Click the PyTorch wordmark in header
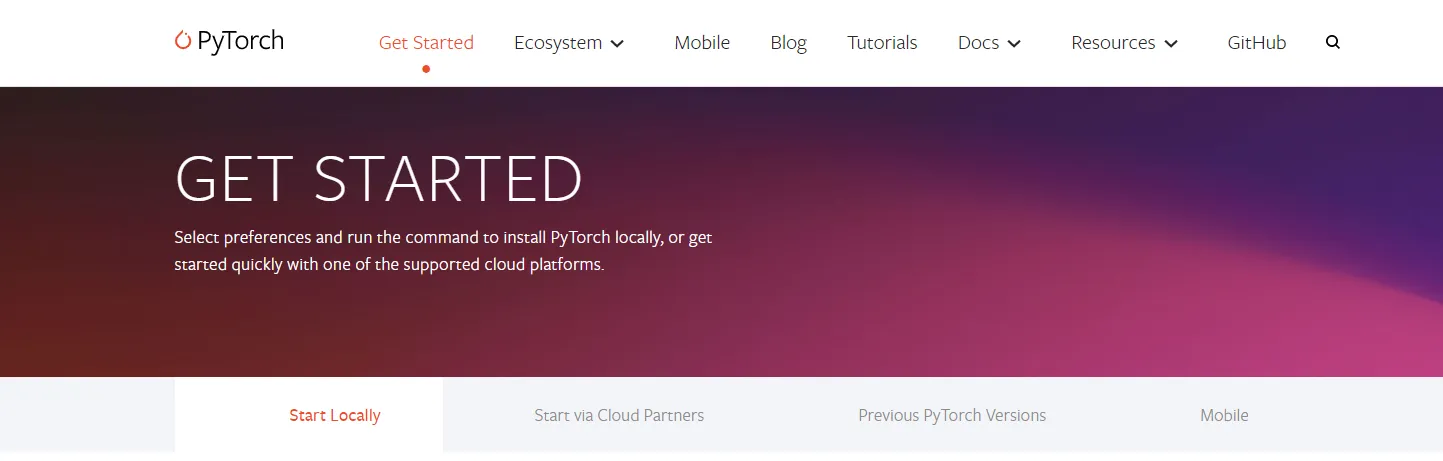Image resolution: width=1443 pixels, height=461 pixels. point(240,41)
